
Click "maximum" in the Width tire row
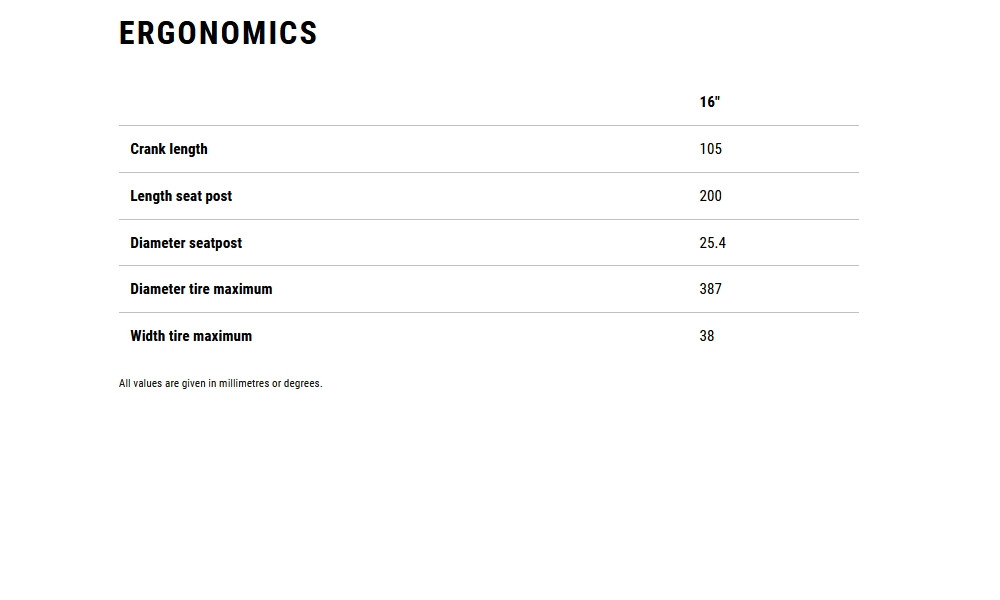pos(222,336)
